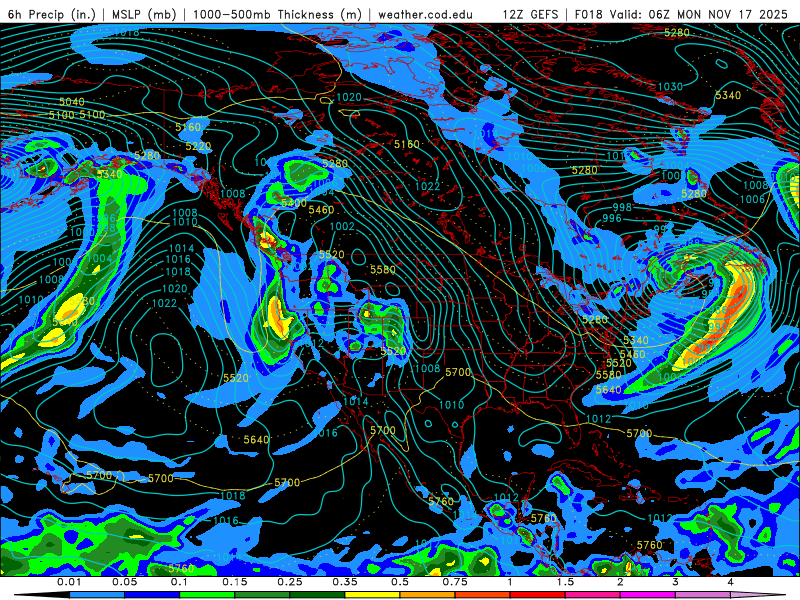800x600 pixels.
Task: Pick the dark blue 0.05–0.1 legend swatch
Action: coord(152,595)
